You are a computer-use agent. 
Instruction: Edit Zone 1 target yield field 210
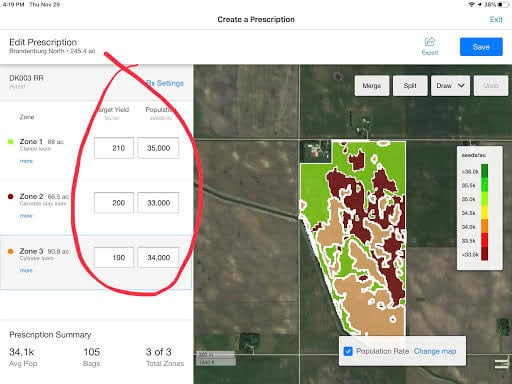pos(114,148)
